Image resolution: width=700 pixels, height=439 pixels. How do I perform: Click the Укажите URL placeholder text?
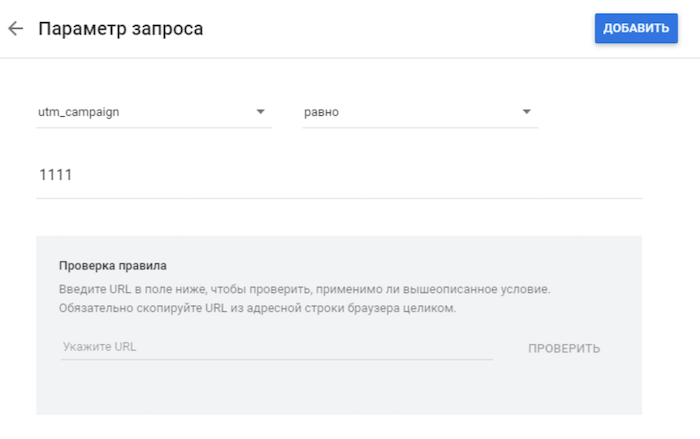coord(100,347)
